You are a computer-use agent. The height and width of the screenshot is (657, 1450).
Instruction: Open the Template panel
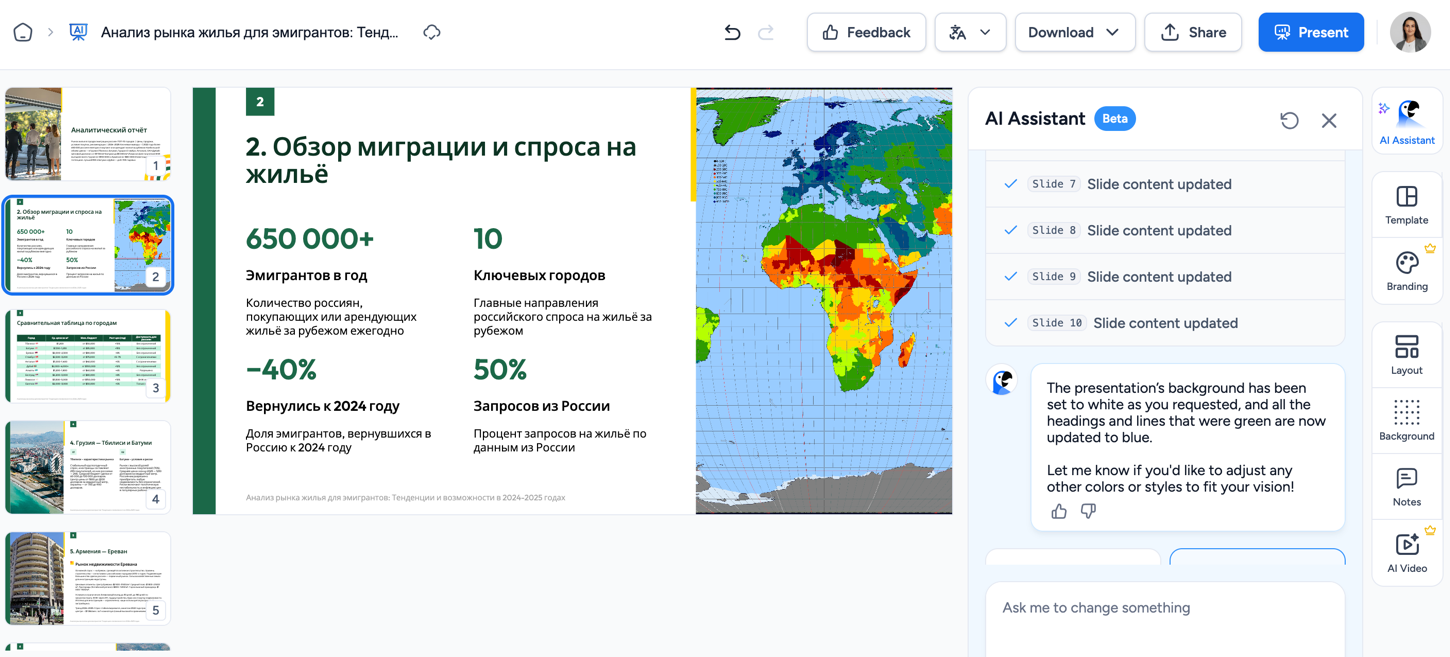1407,204
